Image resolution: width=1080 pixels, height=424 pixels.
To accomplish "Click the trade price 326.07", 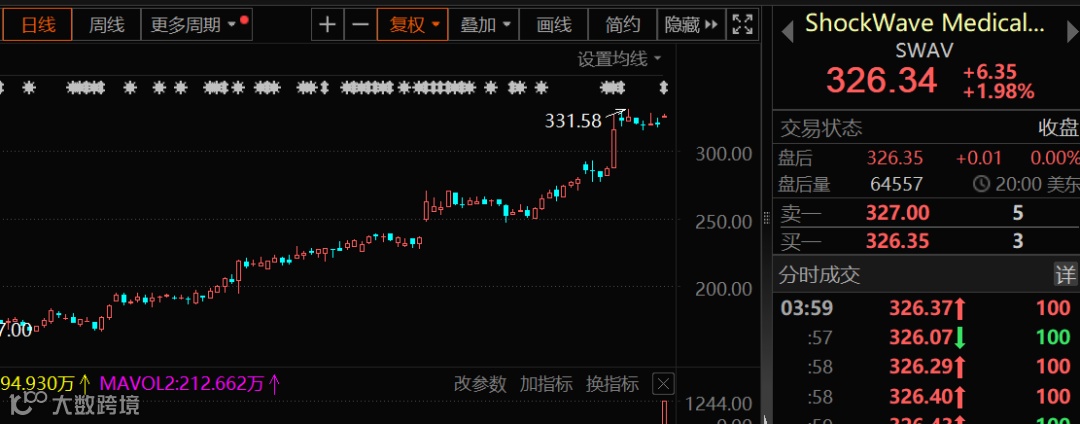I will [x=922, y=337].
